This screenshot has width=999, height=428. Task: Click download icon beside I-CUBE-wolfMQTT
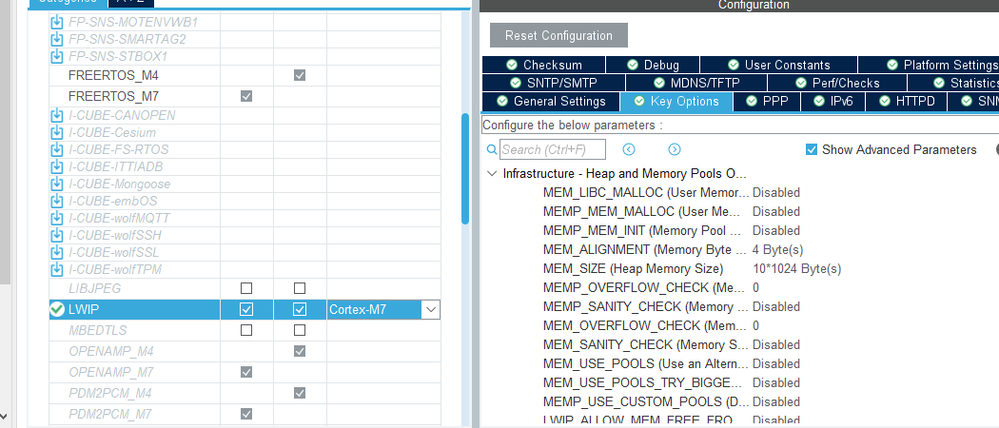[57, 218]
